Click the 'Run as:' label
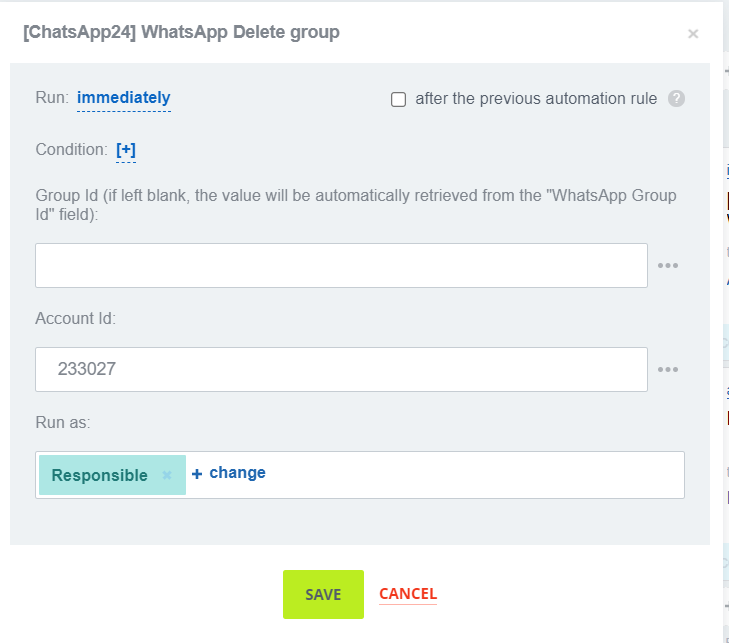Screen dimensions: 729x643 [63, 423]
